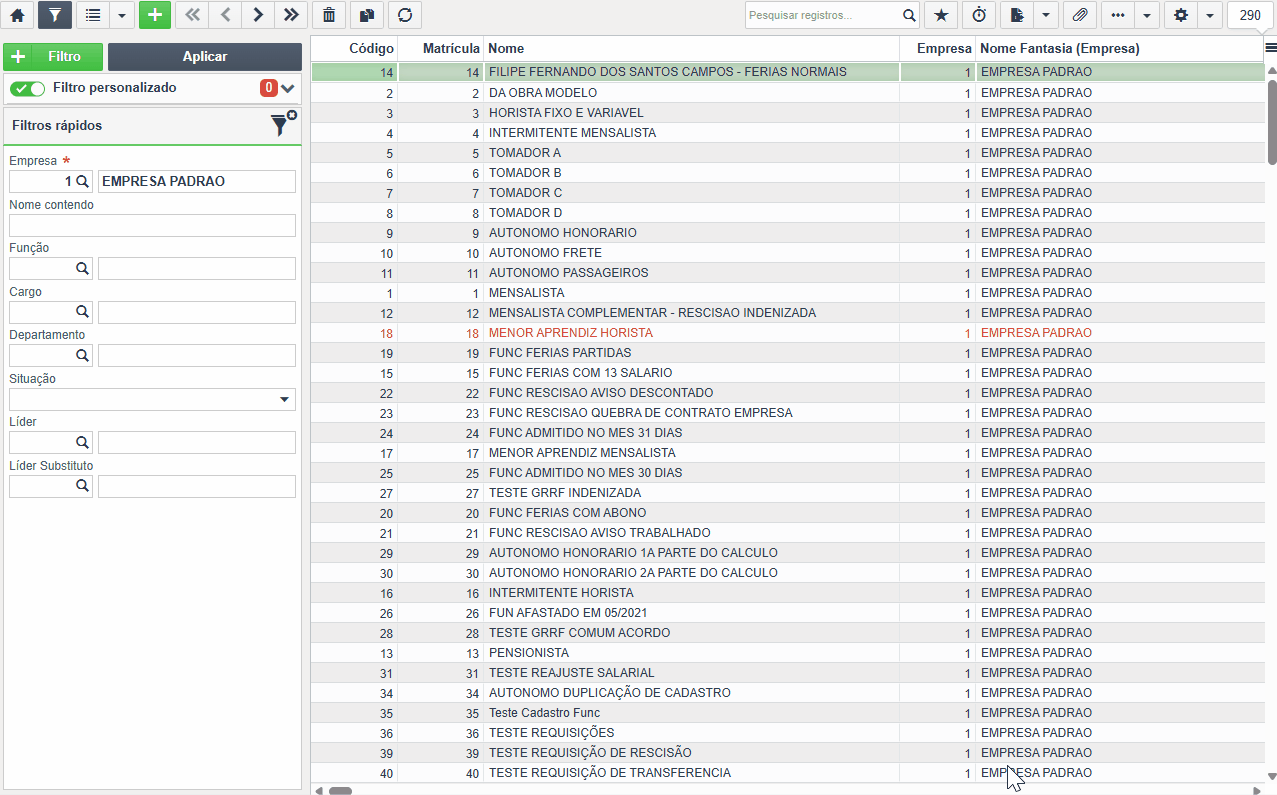Select row TESTE REQUISIÇÃO DE TRANSFERENCIA

(787, 773)
